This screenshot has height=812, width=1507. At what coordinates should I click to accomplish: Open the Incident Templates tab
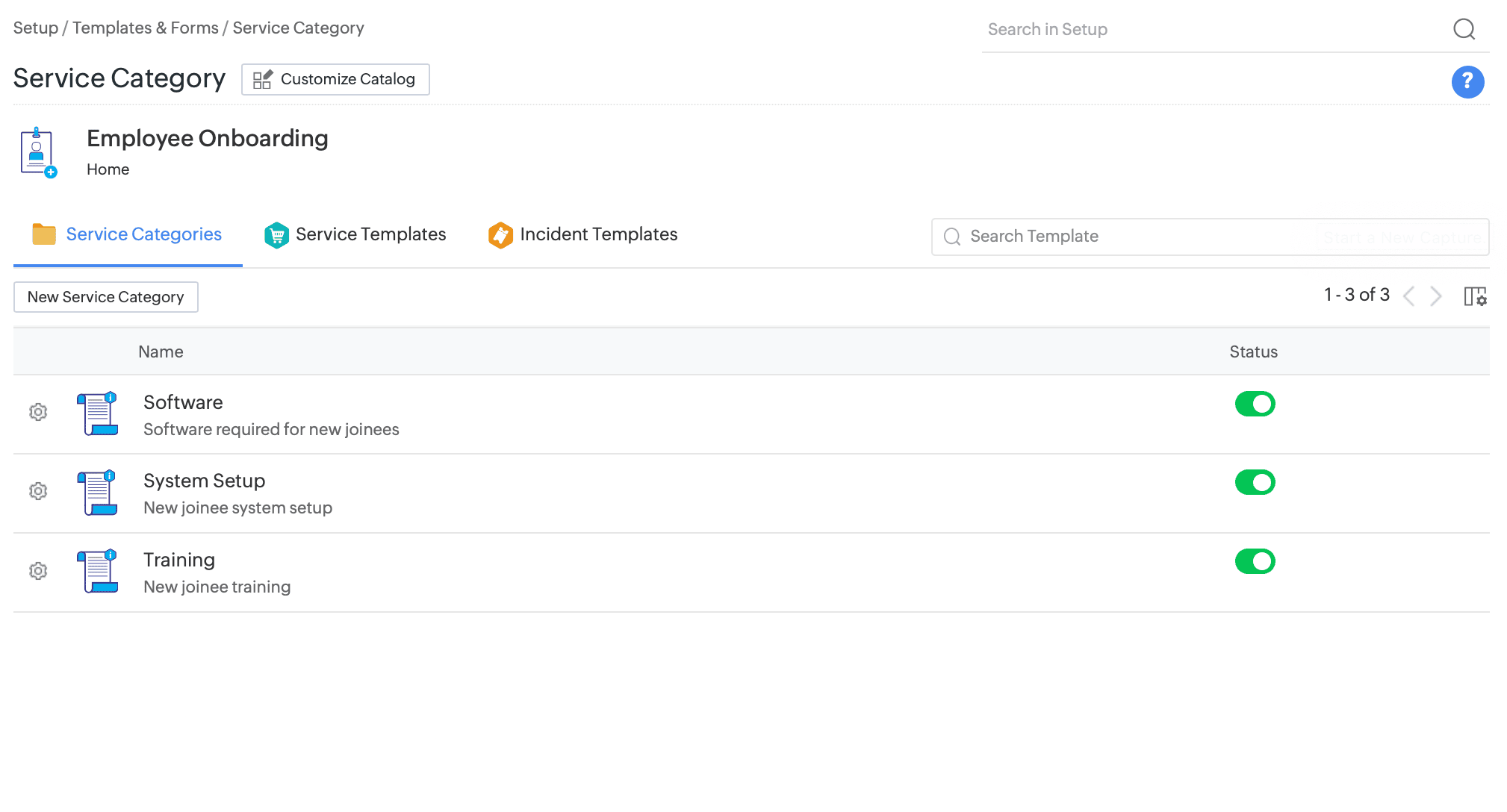click(x=582, y=234)
